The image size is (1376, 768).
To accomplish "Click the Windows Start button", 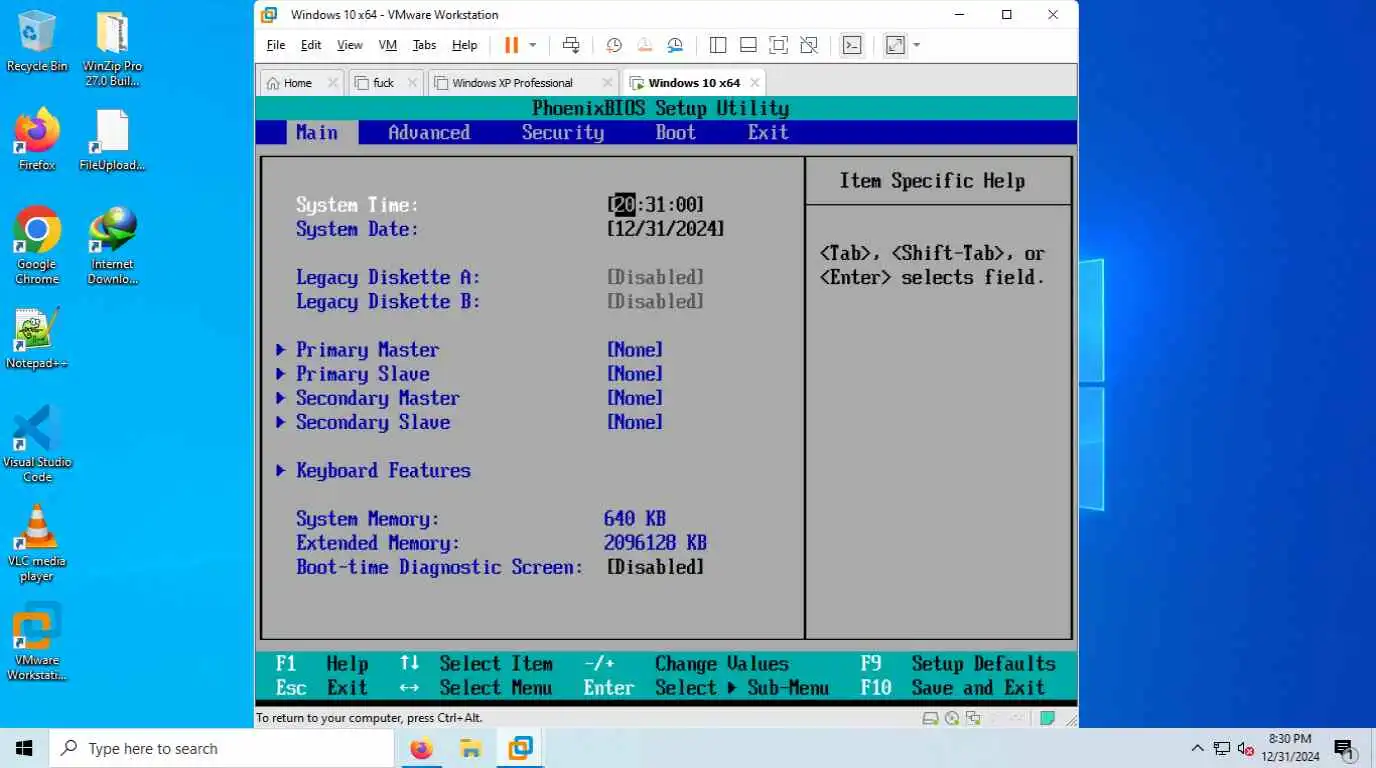I will point(24,748).
